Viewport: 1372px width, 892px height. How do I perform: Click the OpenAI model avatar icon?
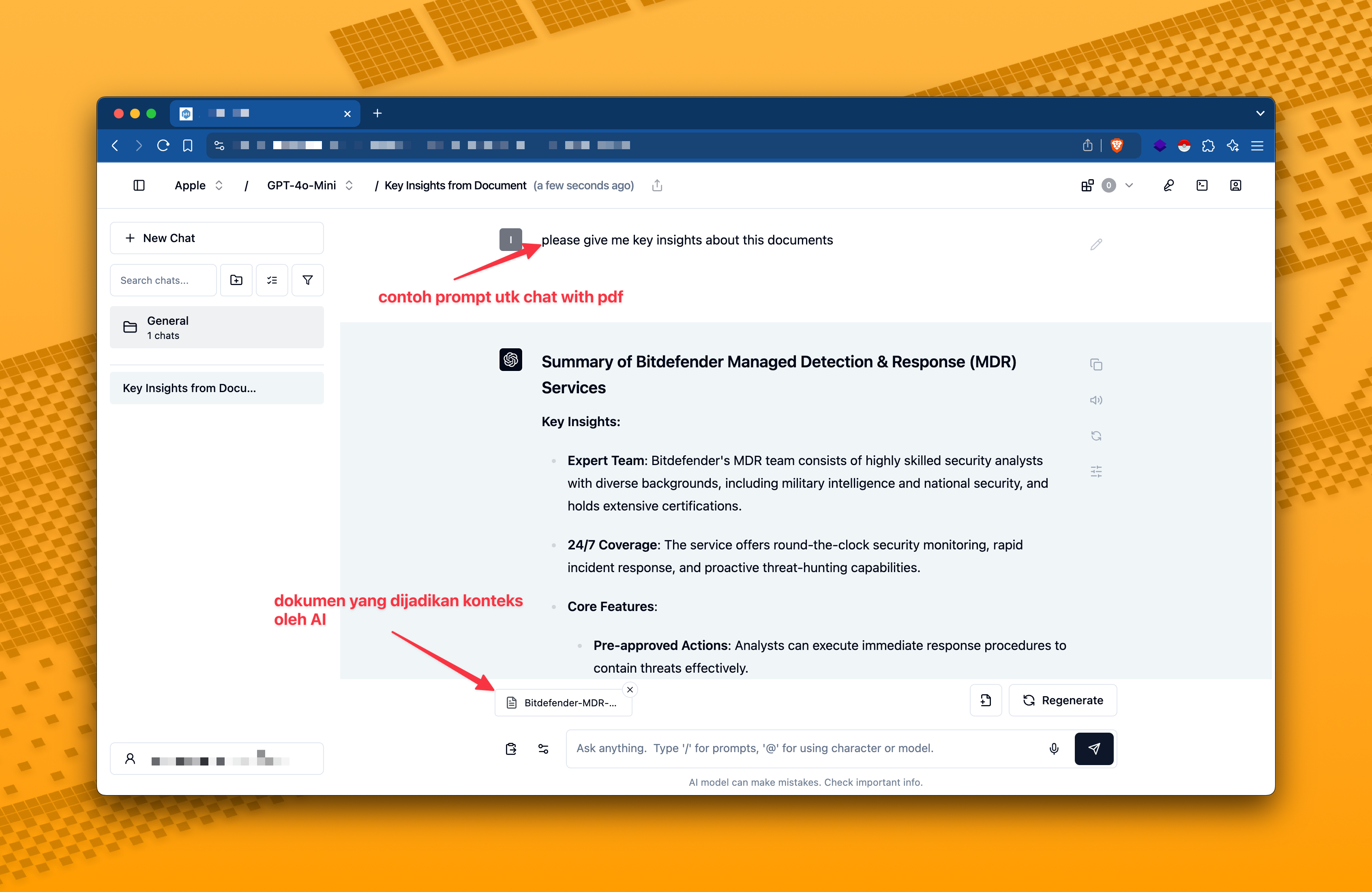coord(511,359)
